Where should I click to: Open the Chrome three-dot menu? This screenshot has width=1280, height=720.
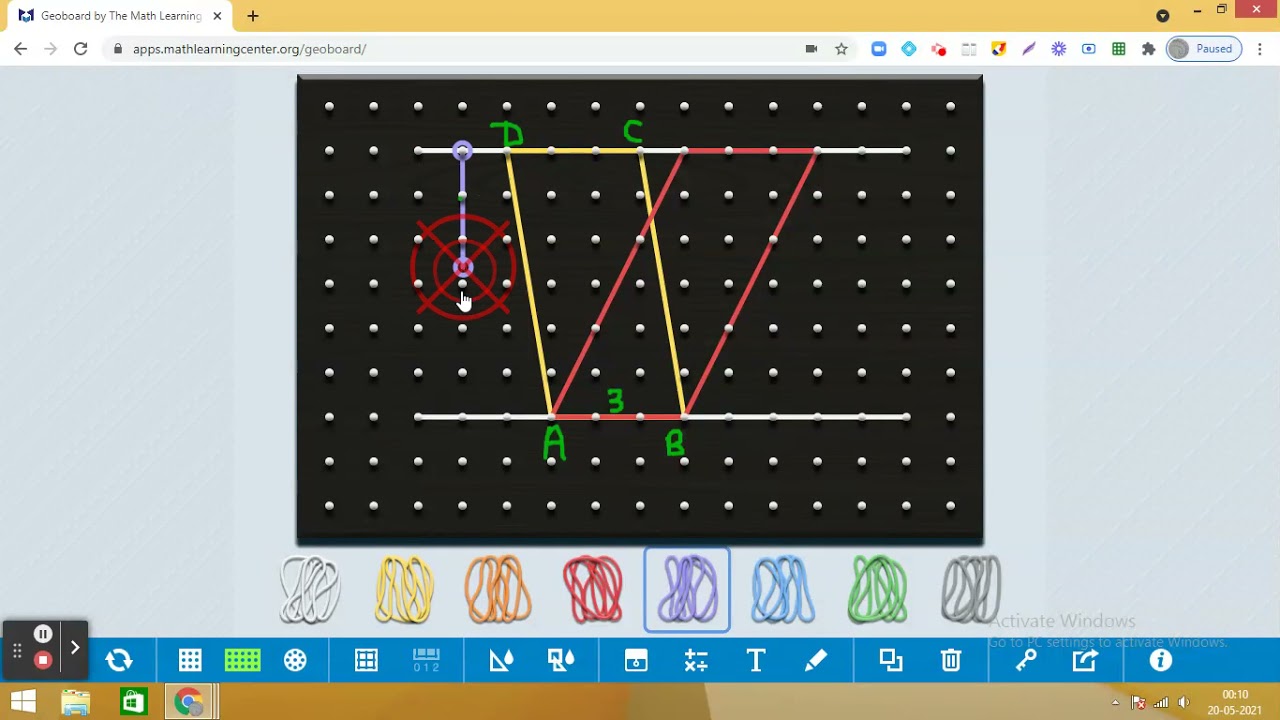1259,48
